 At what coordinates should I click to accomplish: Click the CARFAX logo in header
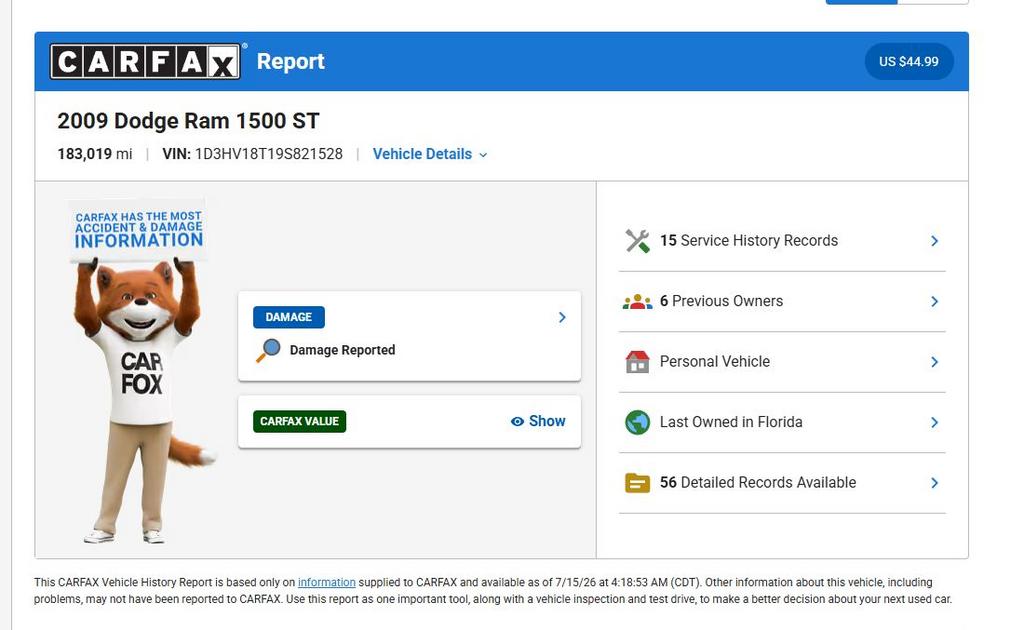click(x=145, y=61)
